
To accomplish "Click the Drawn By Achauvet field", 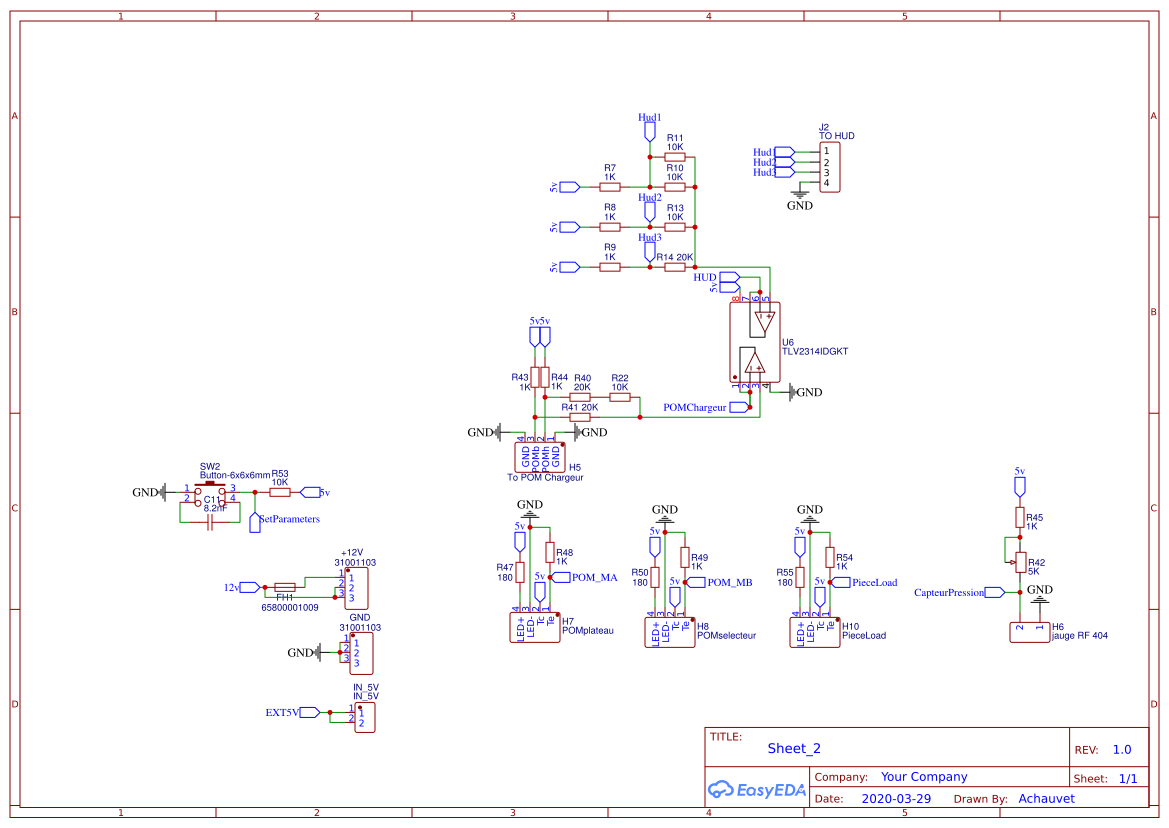I will click(1047, 798).
